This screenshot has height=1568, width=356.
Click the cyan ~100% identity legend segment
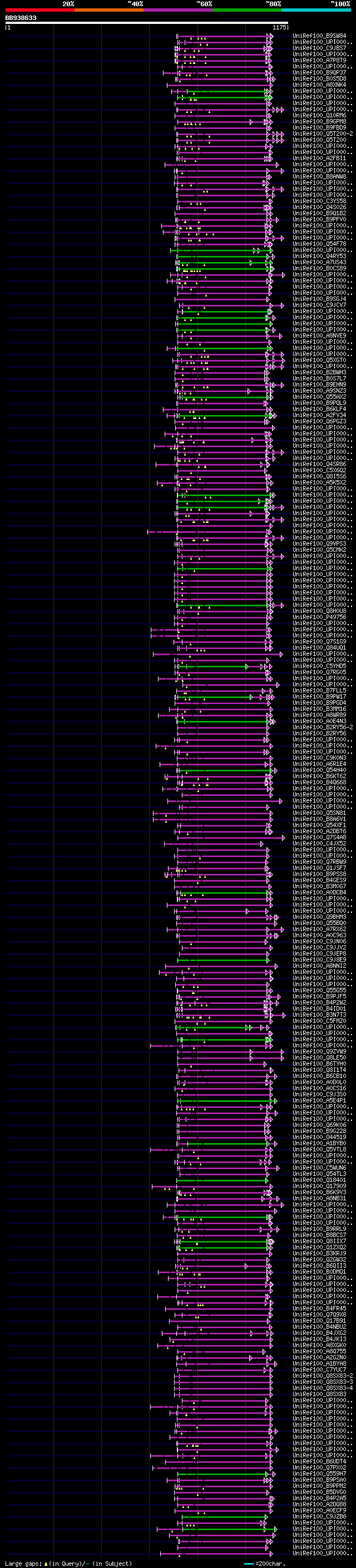click(x=316, y=10)
